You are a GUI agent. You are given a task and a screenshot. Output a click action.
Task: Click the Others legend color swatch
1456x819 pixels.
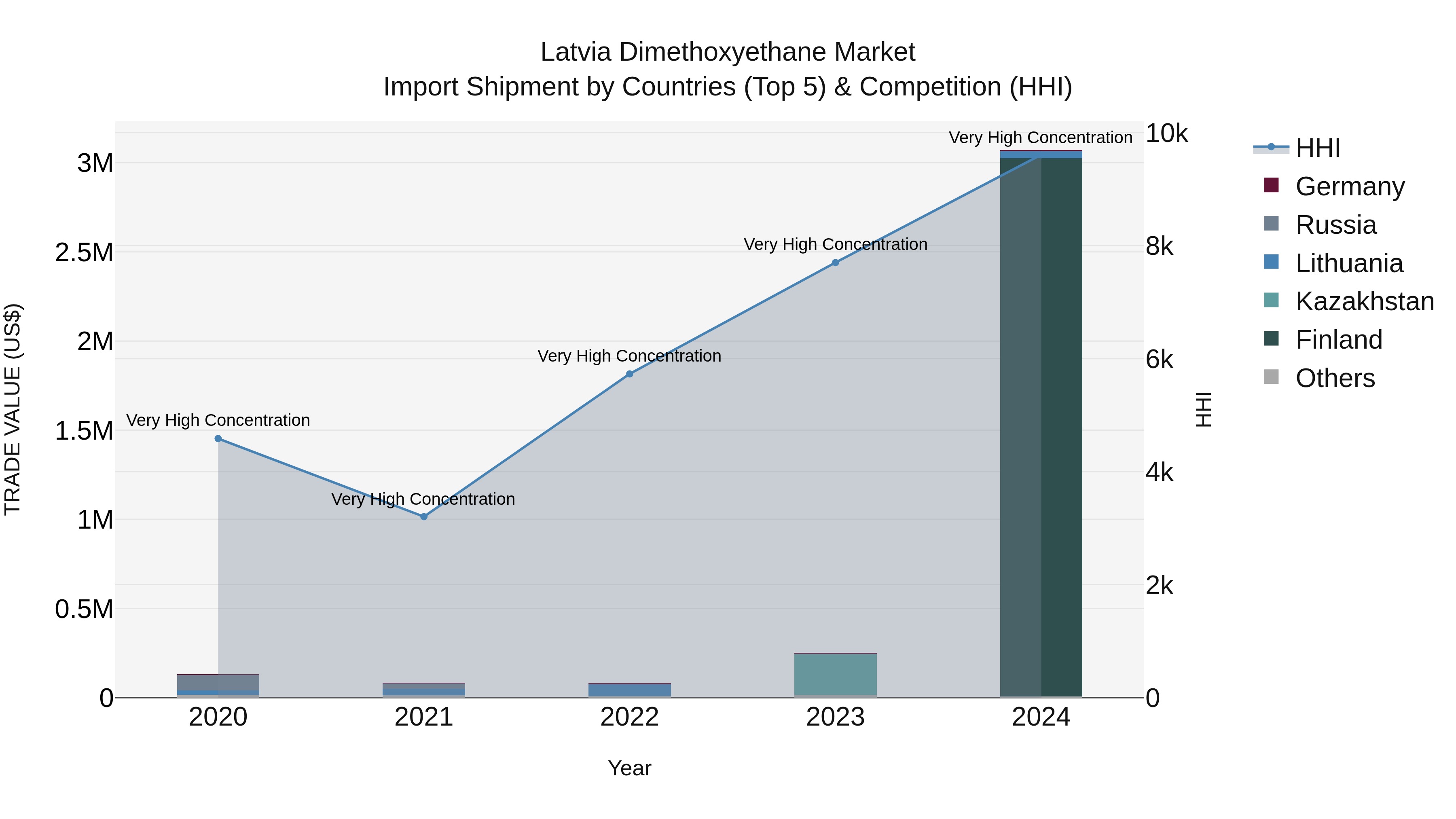(x=1271, y=377)
